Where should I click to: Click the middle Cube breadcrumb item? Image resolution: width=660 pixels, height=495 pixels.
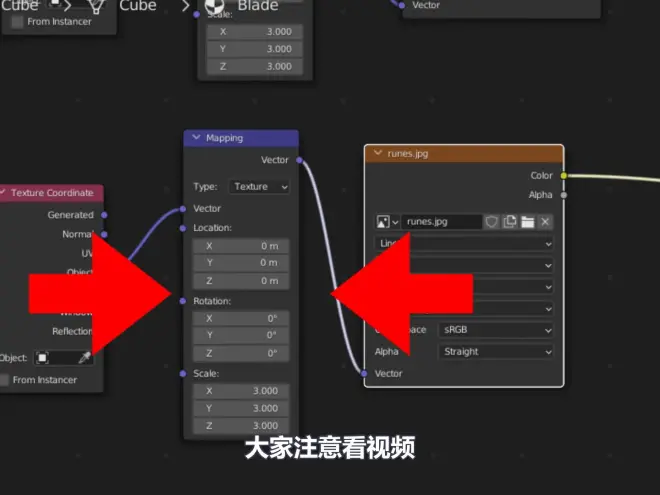pyautogui.click(x=138, y=6)
